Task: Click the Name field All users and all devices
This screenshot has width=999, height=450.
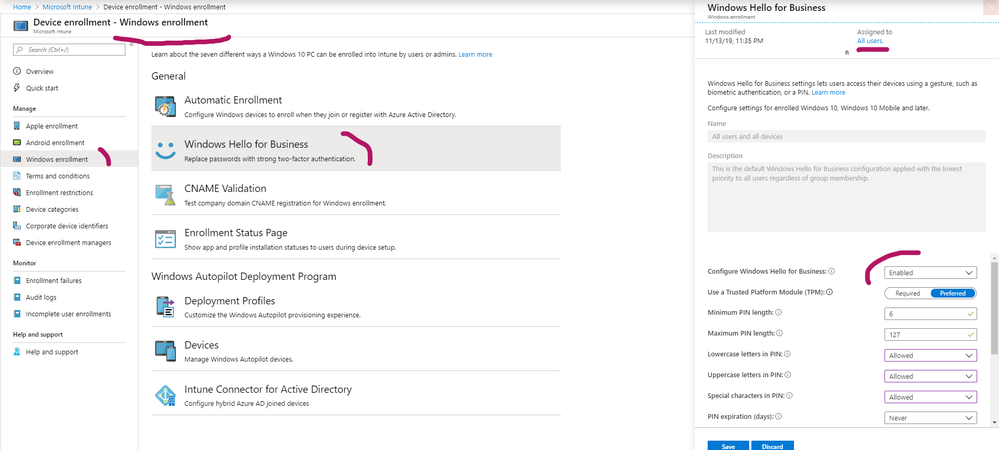Action: pos(846,136)
